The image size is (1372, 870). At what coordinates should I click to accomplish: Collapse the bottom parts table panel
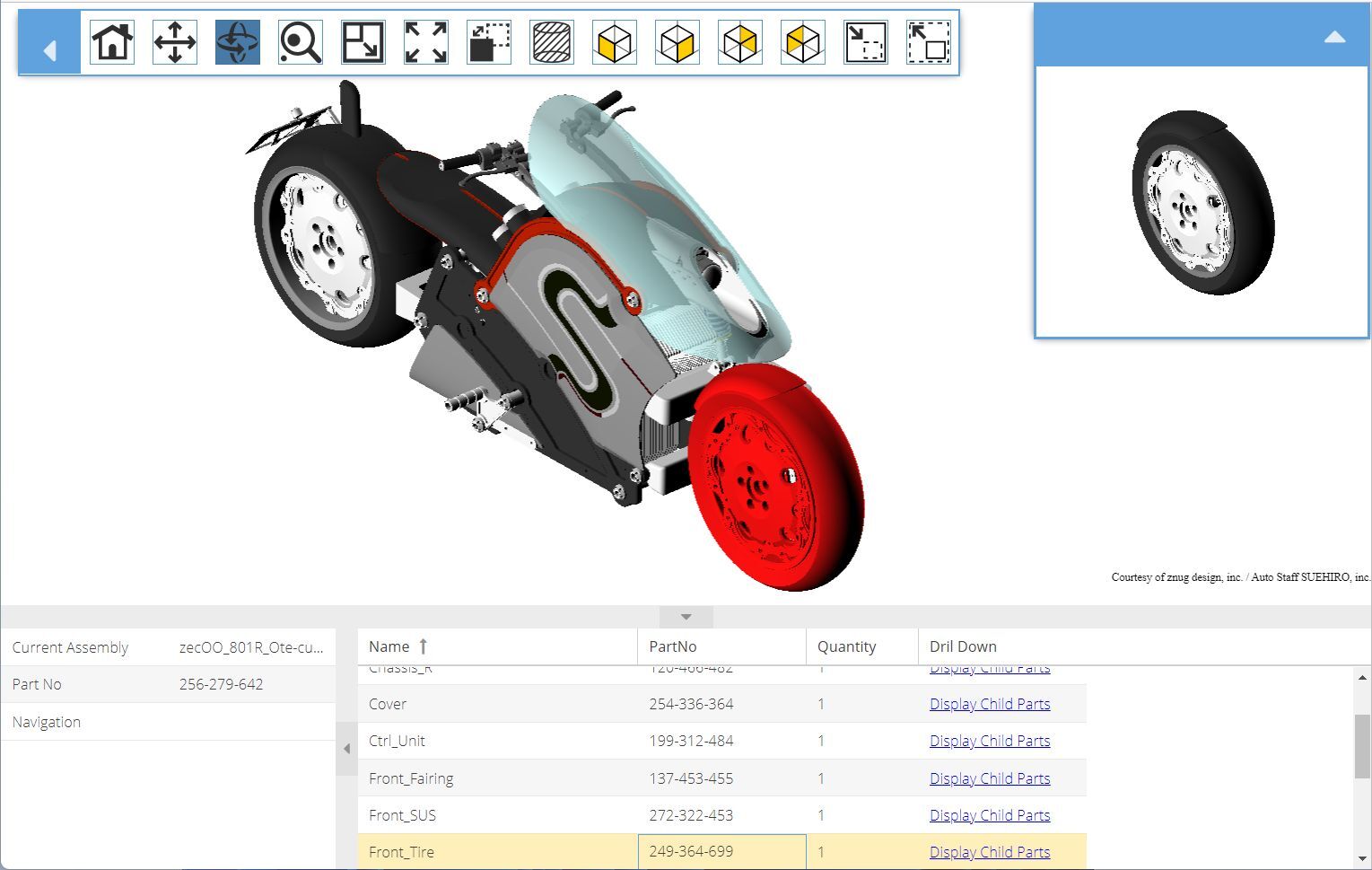(x=686, y=617)
